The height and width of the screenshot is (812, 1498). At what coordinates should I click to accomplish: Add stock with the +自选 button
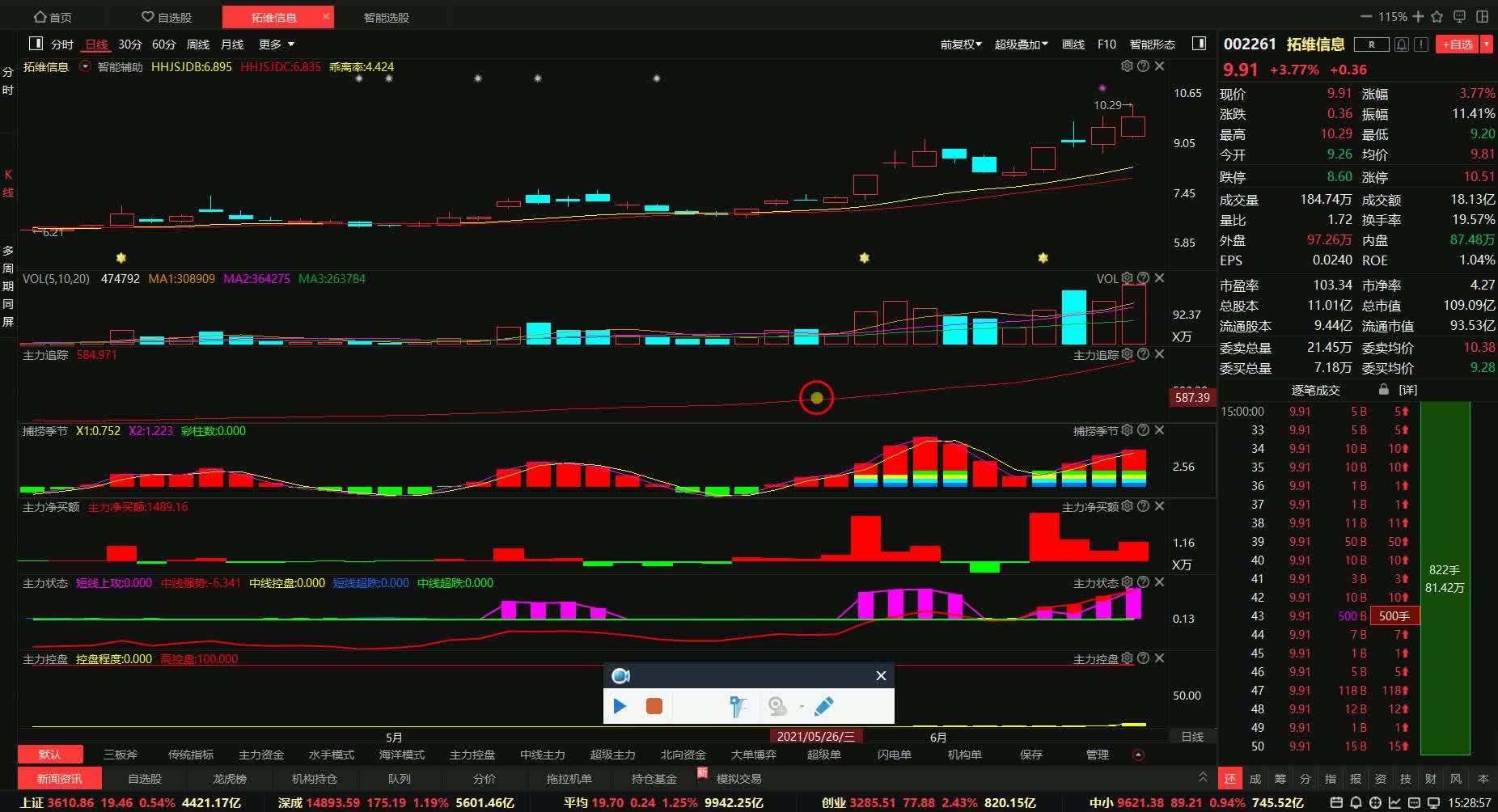click(x=1458, y=44)
